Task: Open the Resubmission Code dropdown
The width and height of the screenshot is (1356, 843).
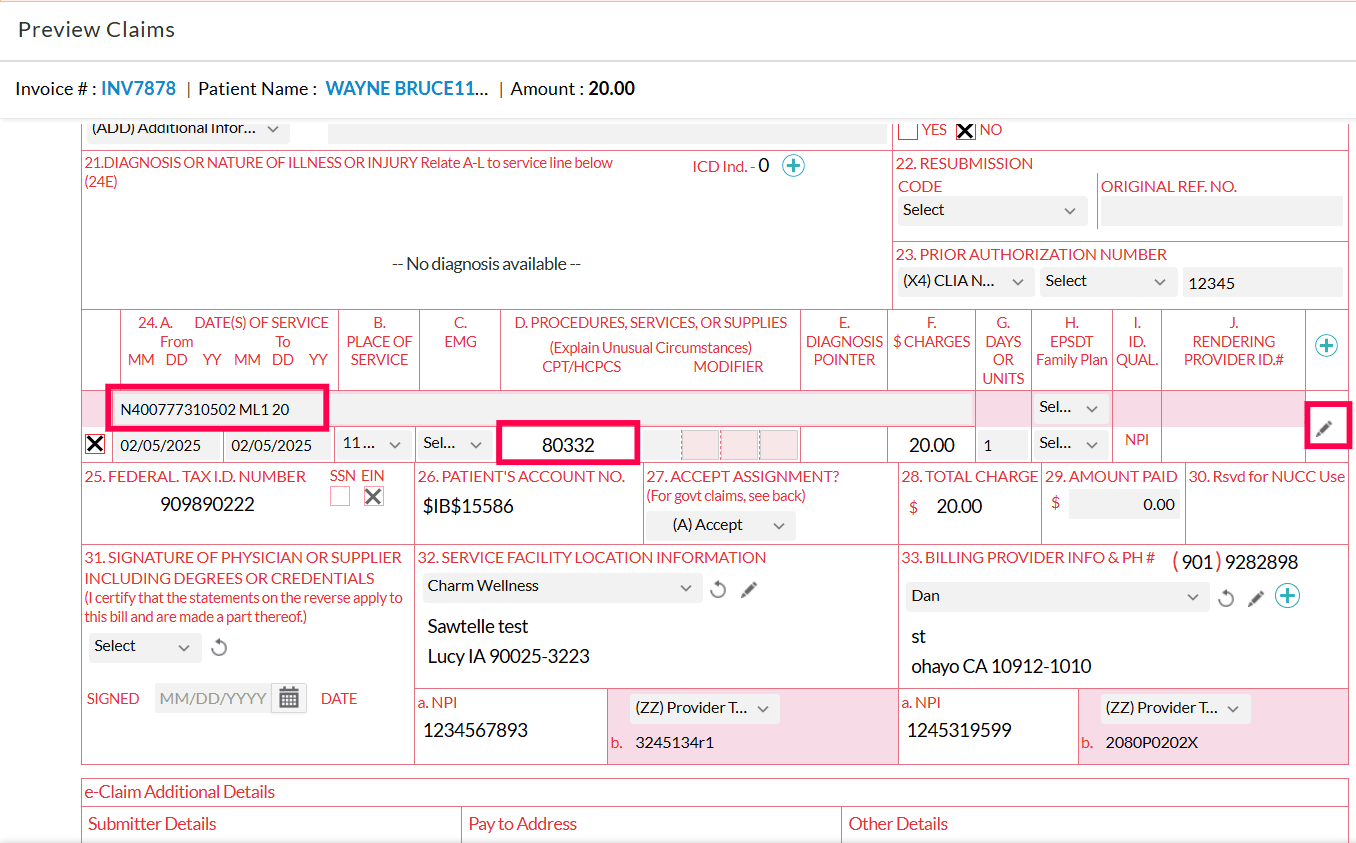Action: click(x=991, y=210)
